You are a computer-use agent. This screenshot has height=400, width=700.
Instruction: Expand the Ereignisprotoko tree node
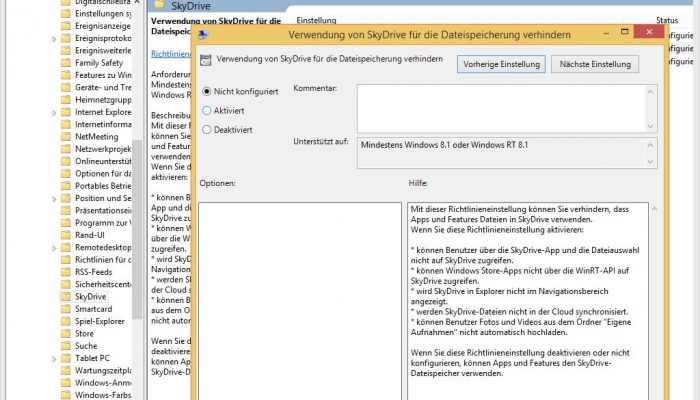pyautogui.click(x=54, y=39)
